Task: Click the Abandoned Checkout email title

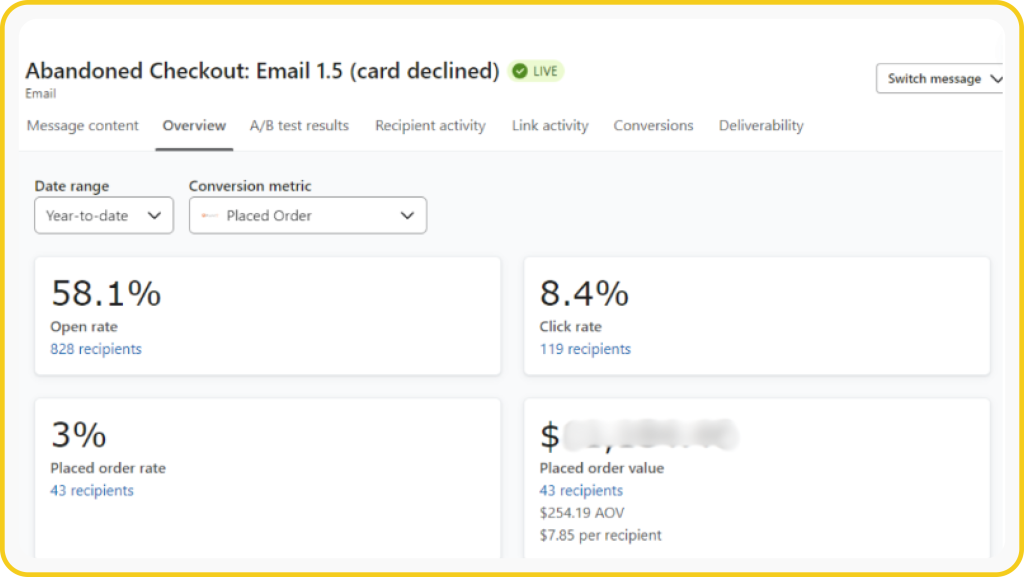Action: click(262, 71)
